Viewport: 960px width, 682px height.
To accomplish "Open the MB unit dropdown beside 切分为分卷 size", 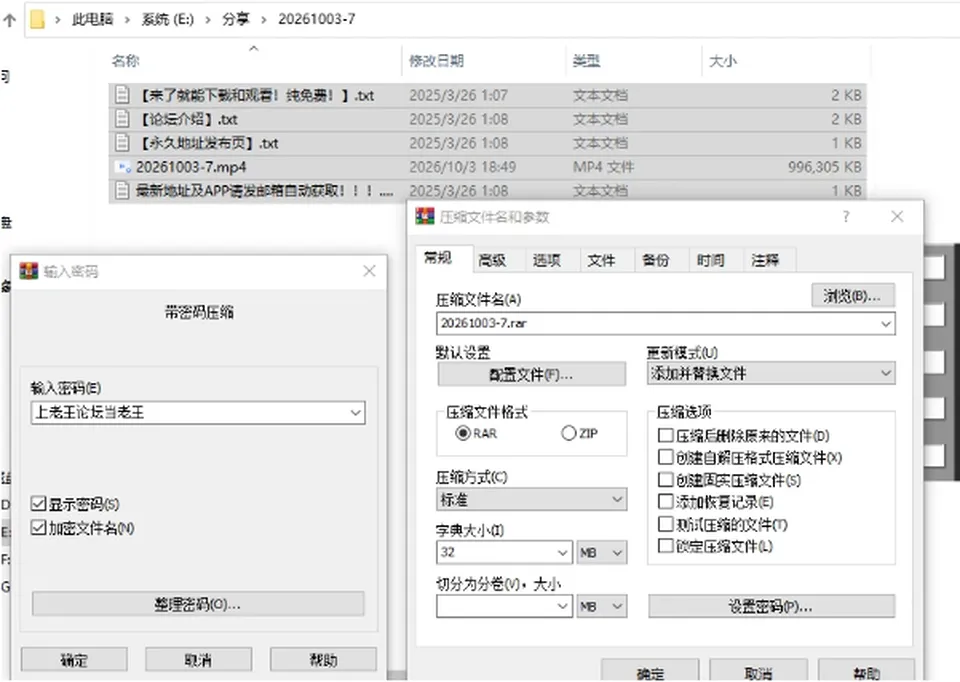I will (x=601, y=607).
